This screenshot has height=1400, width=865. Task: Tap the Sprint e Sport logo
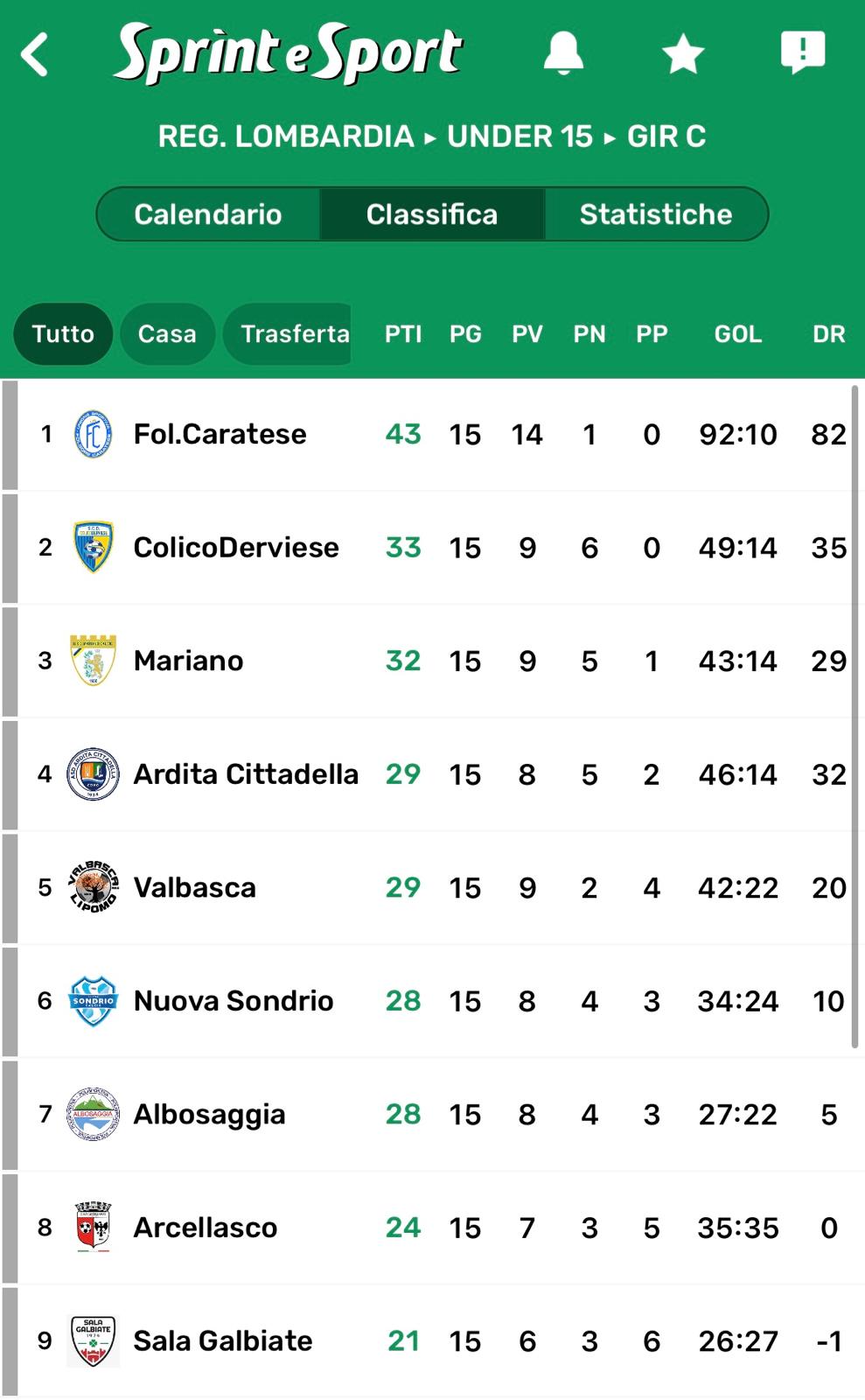coord(289,52)
